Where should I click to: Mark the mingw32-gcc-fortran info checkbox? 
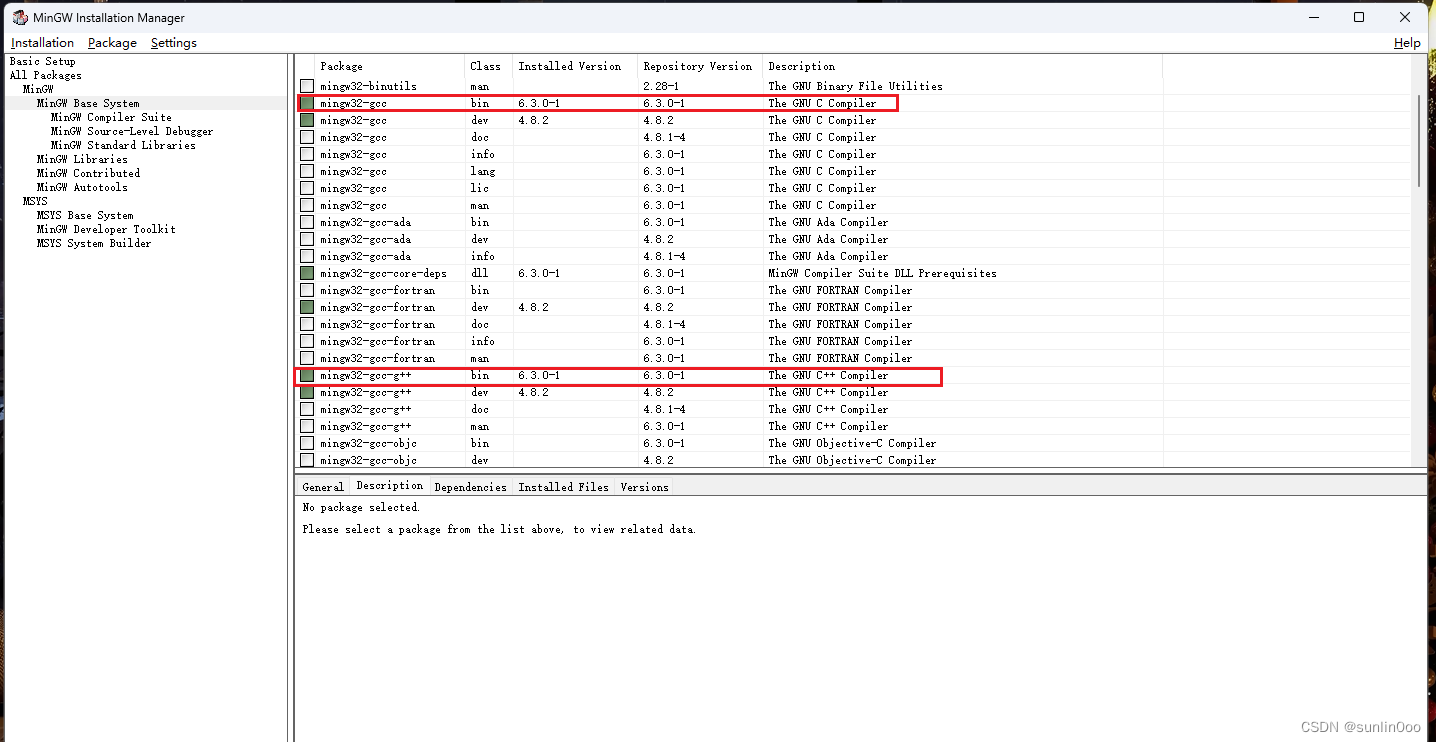(307, 341)
